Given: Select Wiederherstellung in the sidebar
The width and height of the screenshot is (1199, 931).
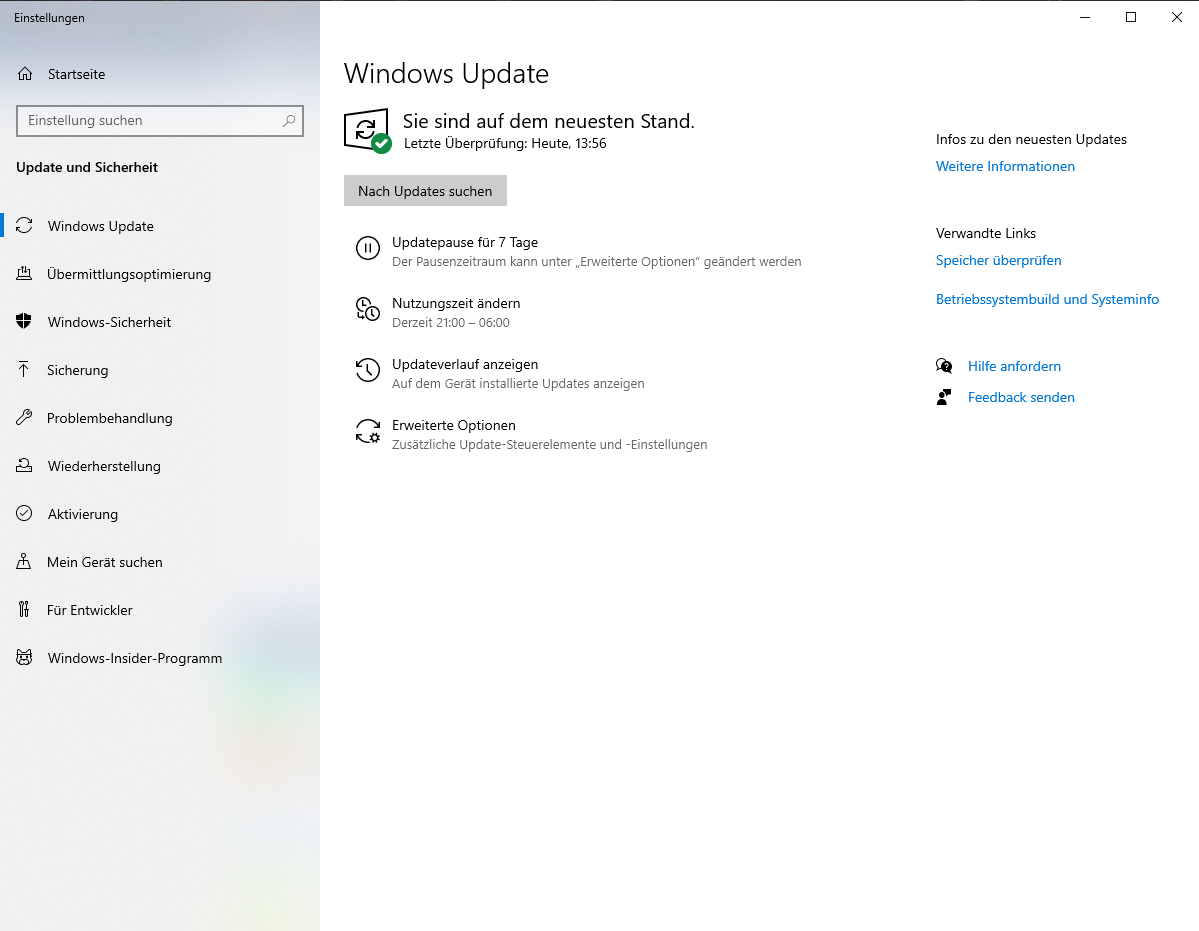Looking at the screenshot, I should pyautogui.click(x=160, y=466).
